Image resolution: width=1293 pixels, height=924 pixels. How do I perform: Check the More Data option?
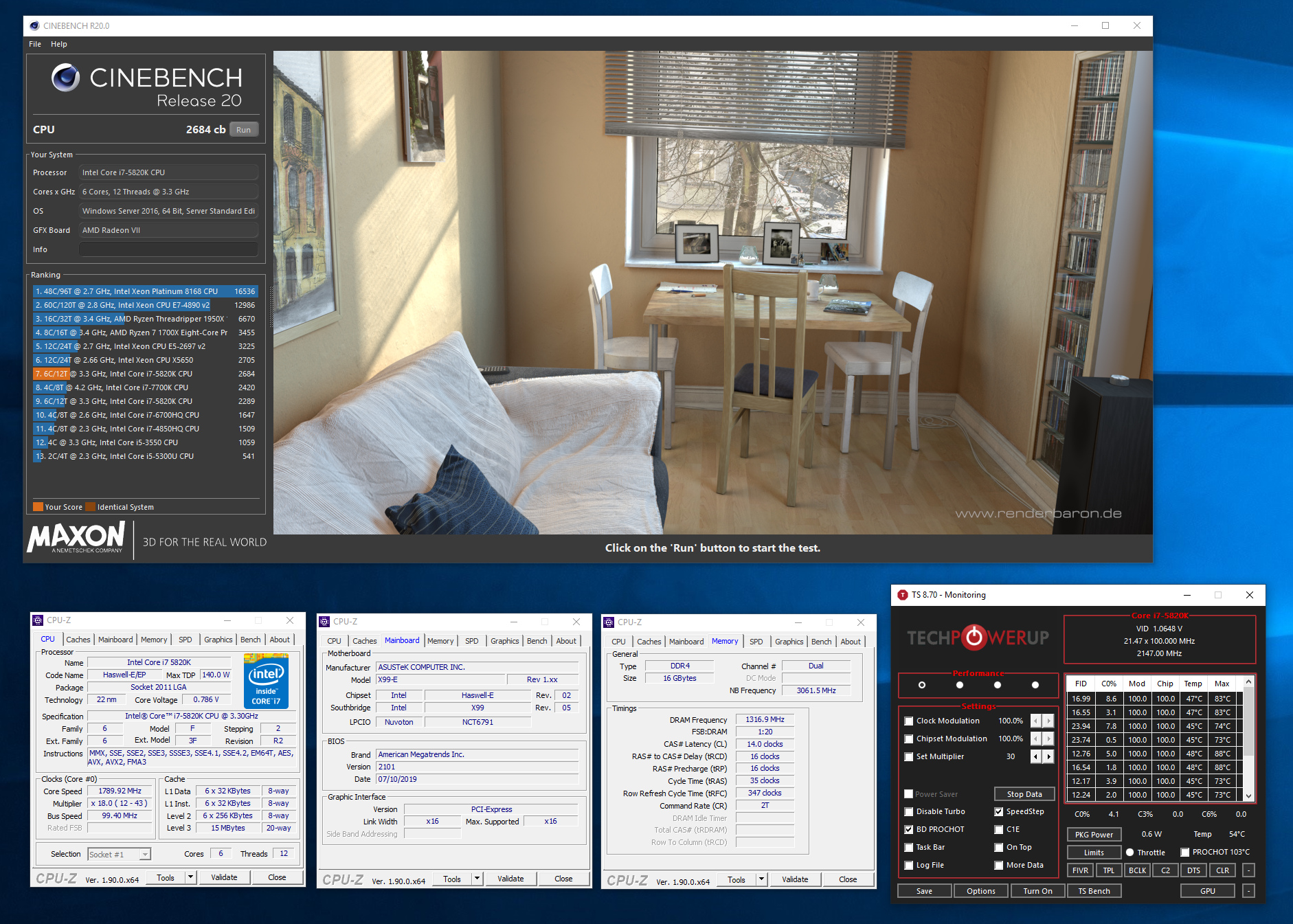click(x=999, y=865)
